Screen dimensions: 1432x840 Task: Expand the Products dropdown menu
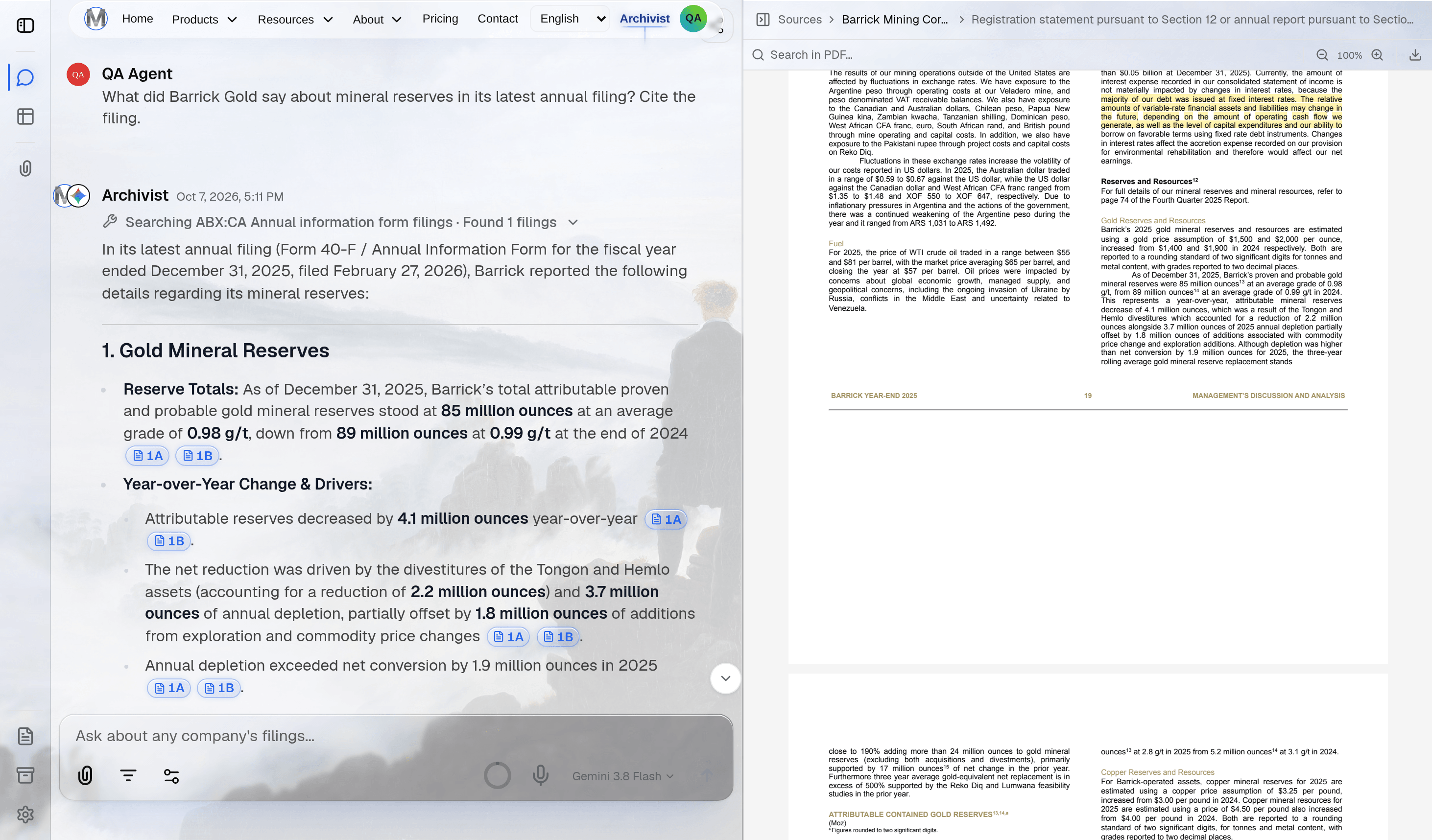[205, 20]
